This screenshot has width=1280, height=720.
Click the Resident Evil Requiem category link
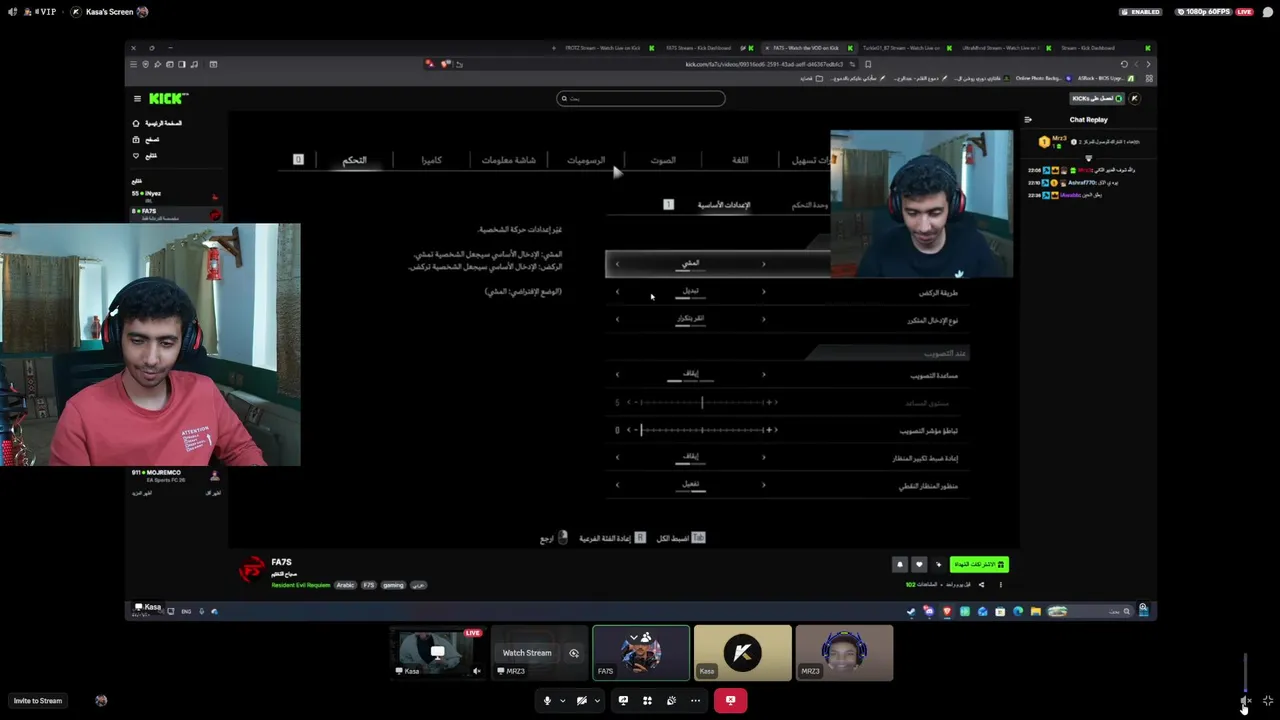pyautogui.click(x=300, y=585)
